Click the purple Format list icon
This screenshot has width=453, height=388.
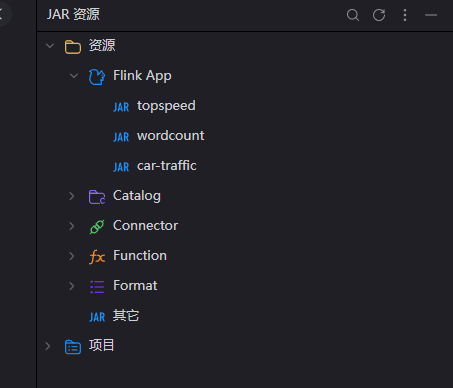pos(97,287)
